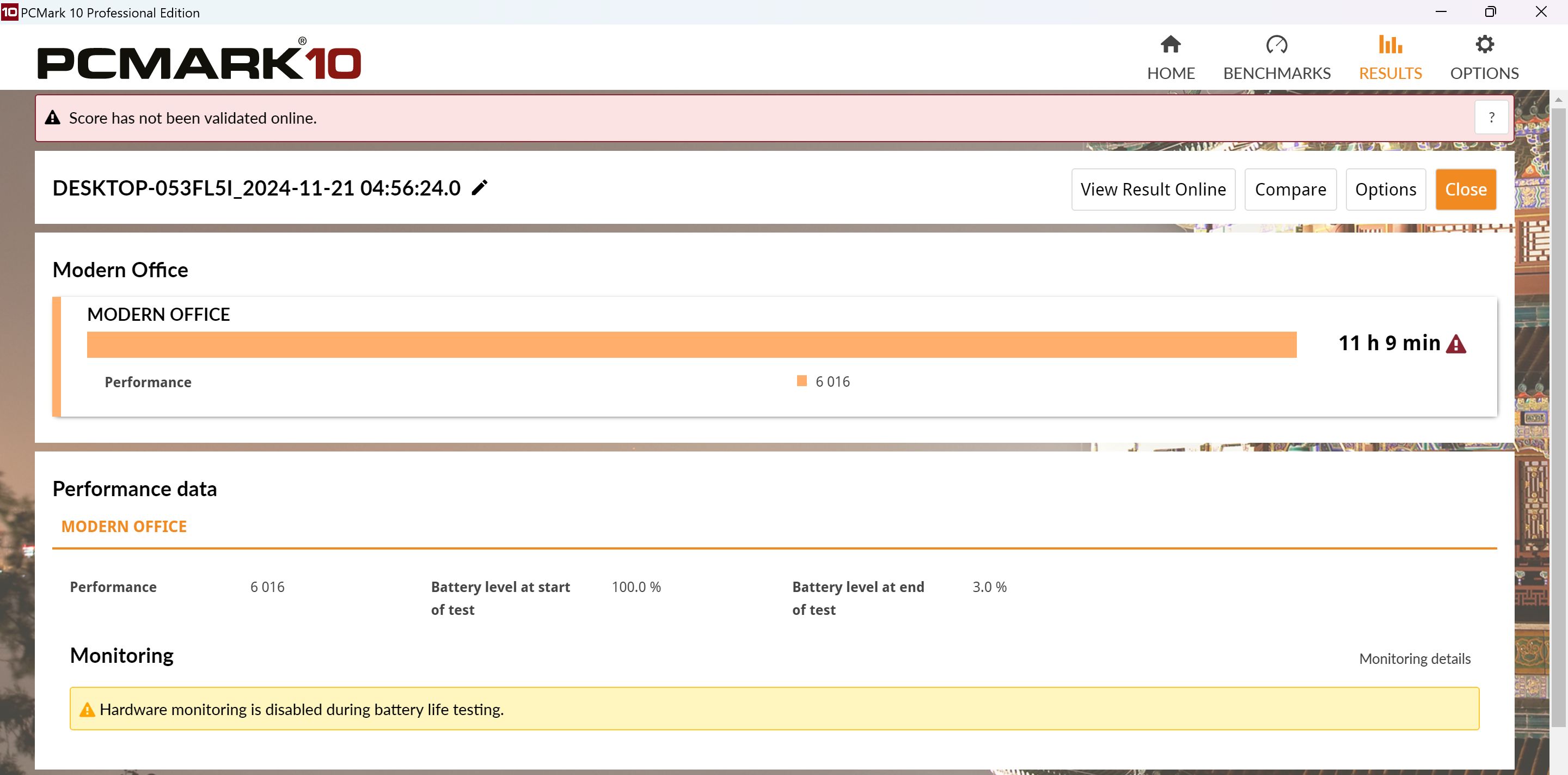Click Battery level at start value 100.0 %
The width and height of the screenshot is (1568, 775).
point(636,587)
